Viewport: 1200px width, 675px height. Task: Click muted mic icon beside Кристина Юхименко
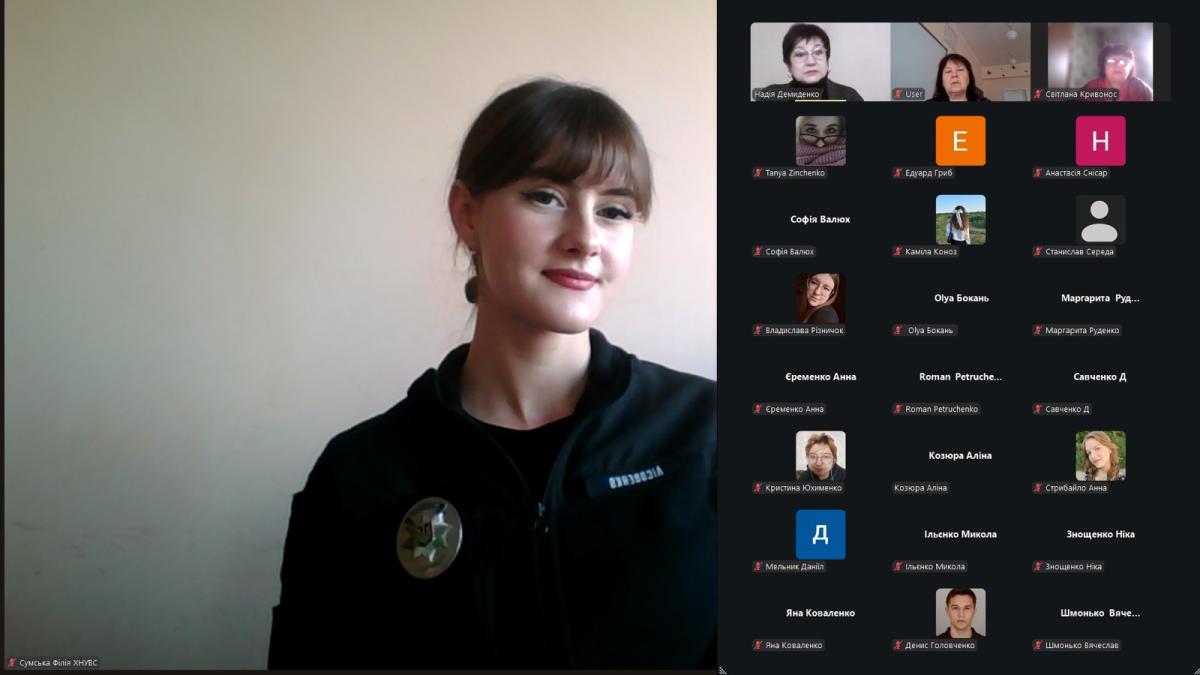[x=758, y=488]
